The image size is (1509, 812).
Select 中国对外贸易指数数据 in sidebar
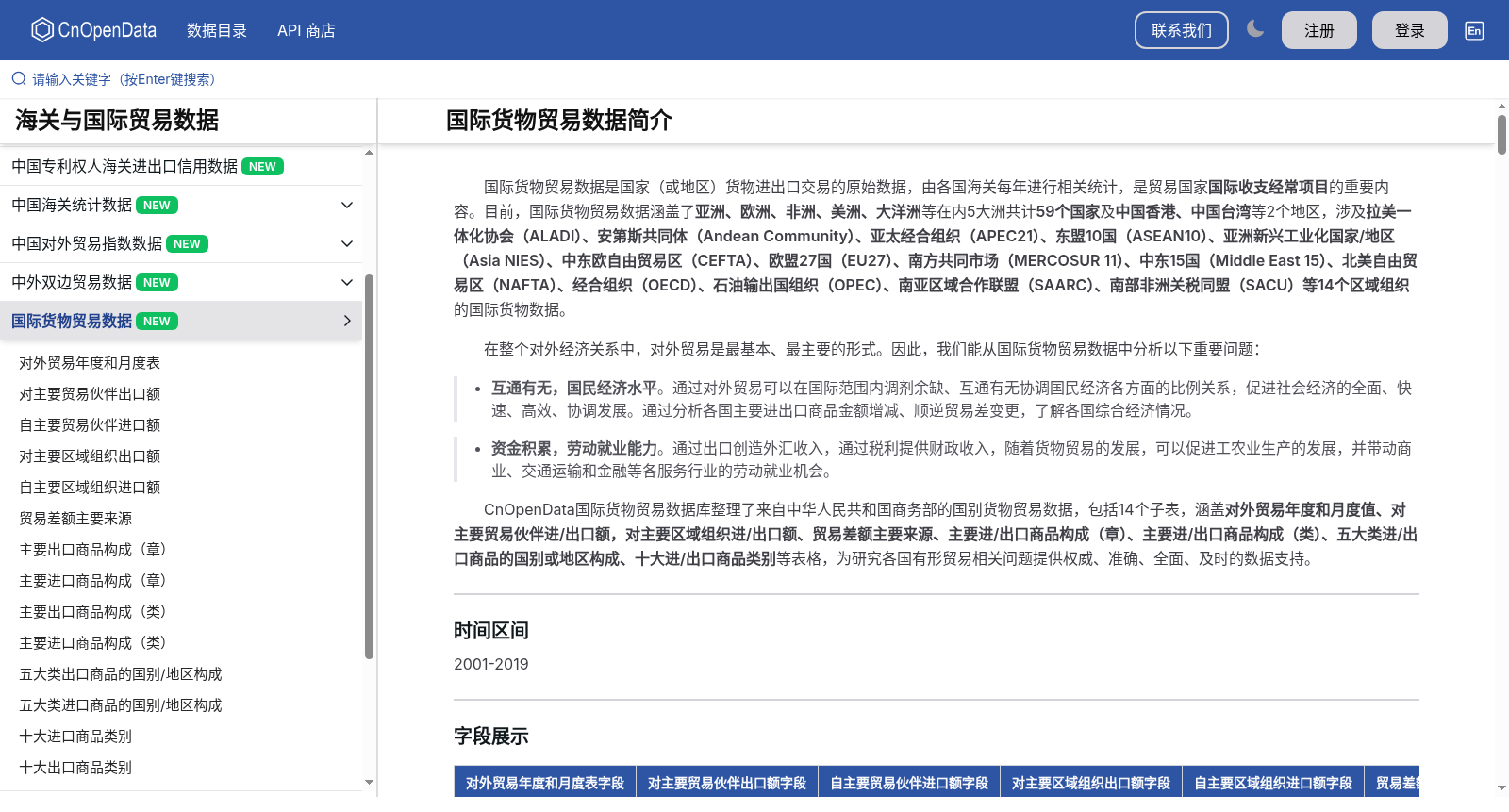(x=87, y=243)
